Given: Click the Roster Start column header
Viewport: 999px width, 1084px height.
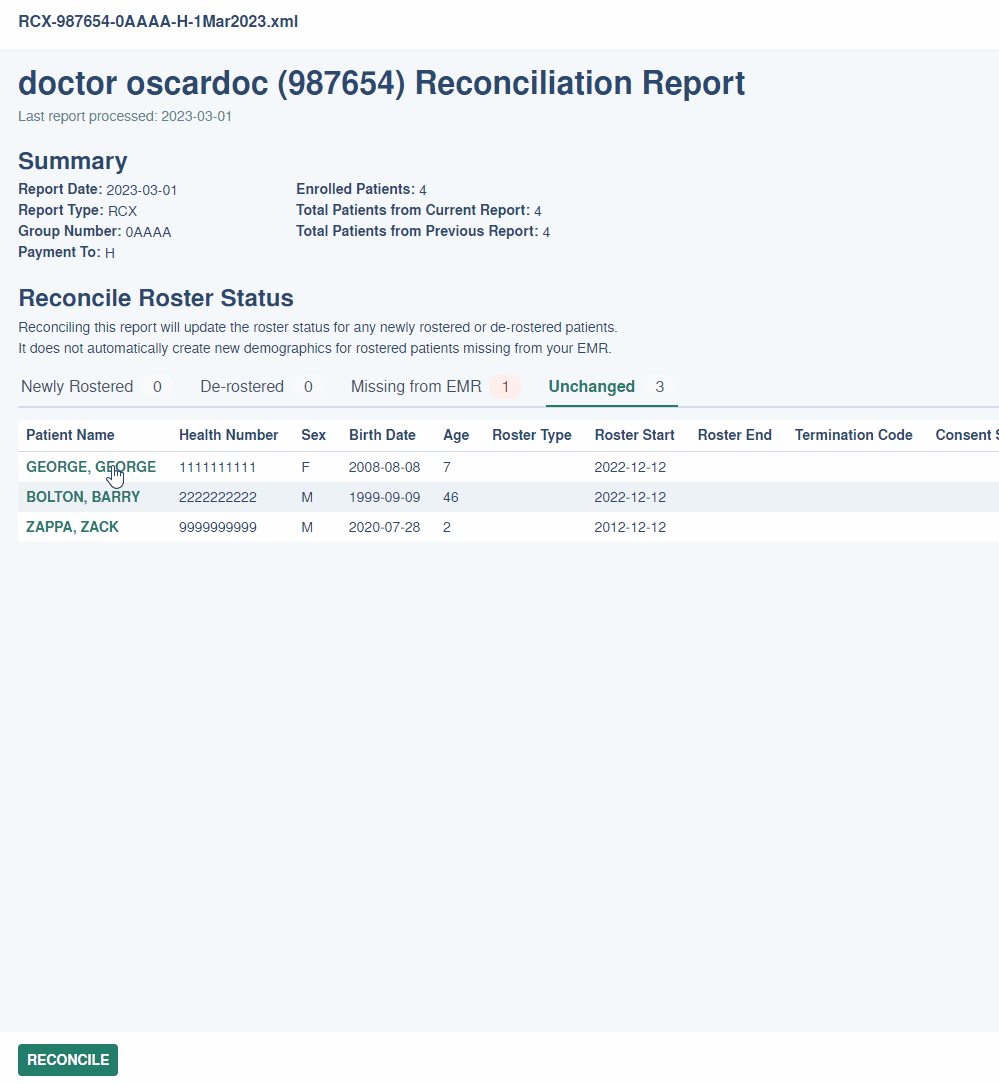Looking at the screenshot, I should click(x=634, y=435).
